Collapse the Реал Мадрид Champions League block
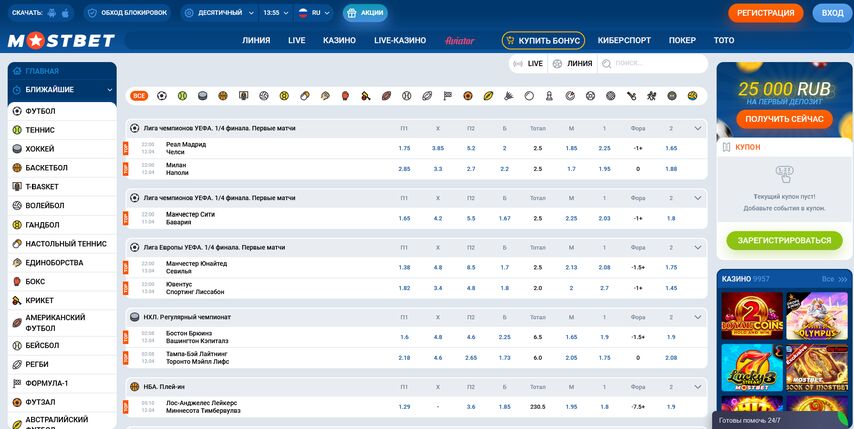This screenshot has width=854, height=429. coord(698,128)
